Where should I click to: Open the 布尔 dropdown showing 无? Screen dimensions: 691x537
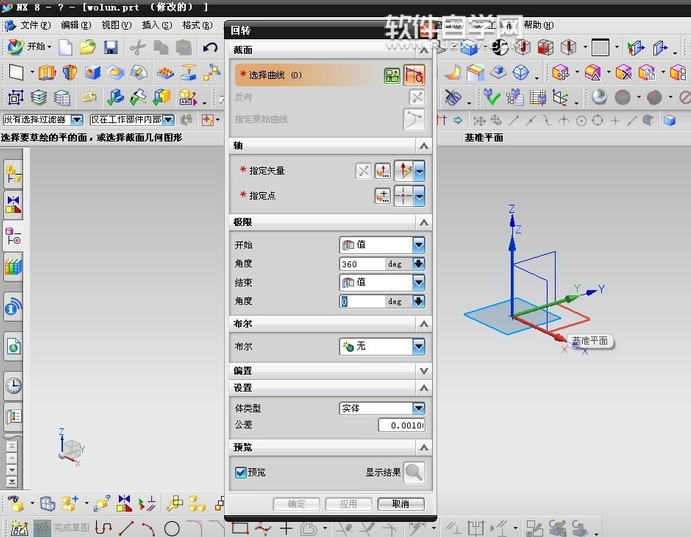(418, 346)
